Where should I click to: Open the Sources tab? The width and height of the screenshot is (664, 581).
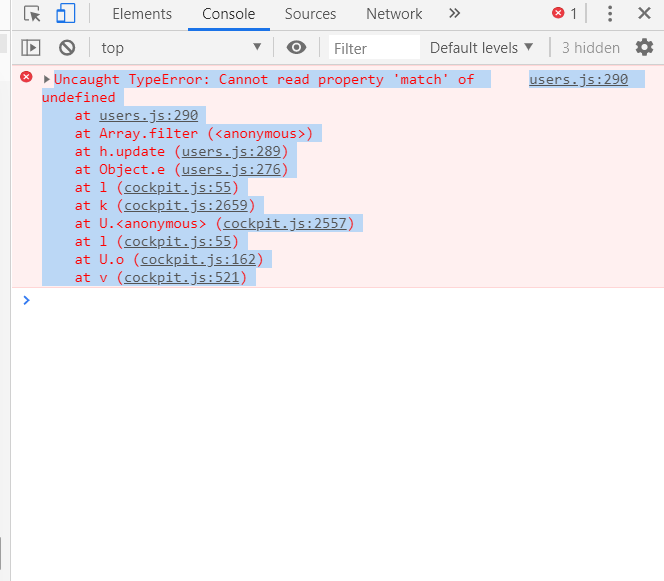(x=310, y=14)
